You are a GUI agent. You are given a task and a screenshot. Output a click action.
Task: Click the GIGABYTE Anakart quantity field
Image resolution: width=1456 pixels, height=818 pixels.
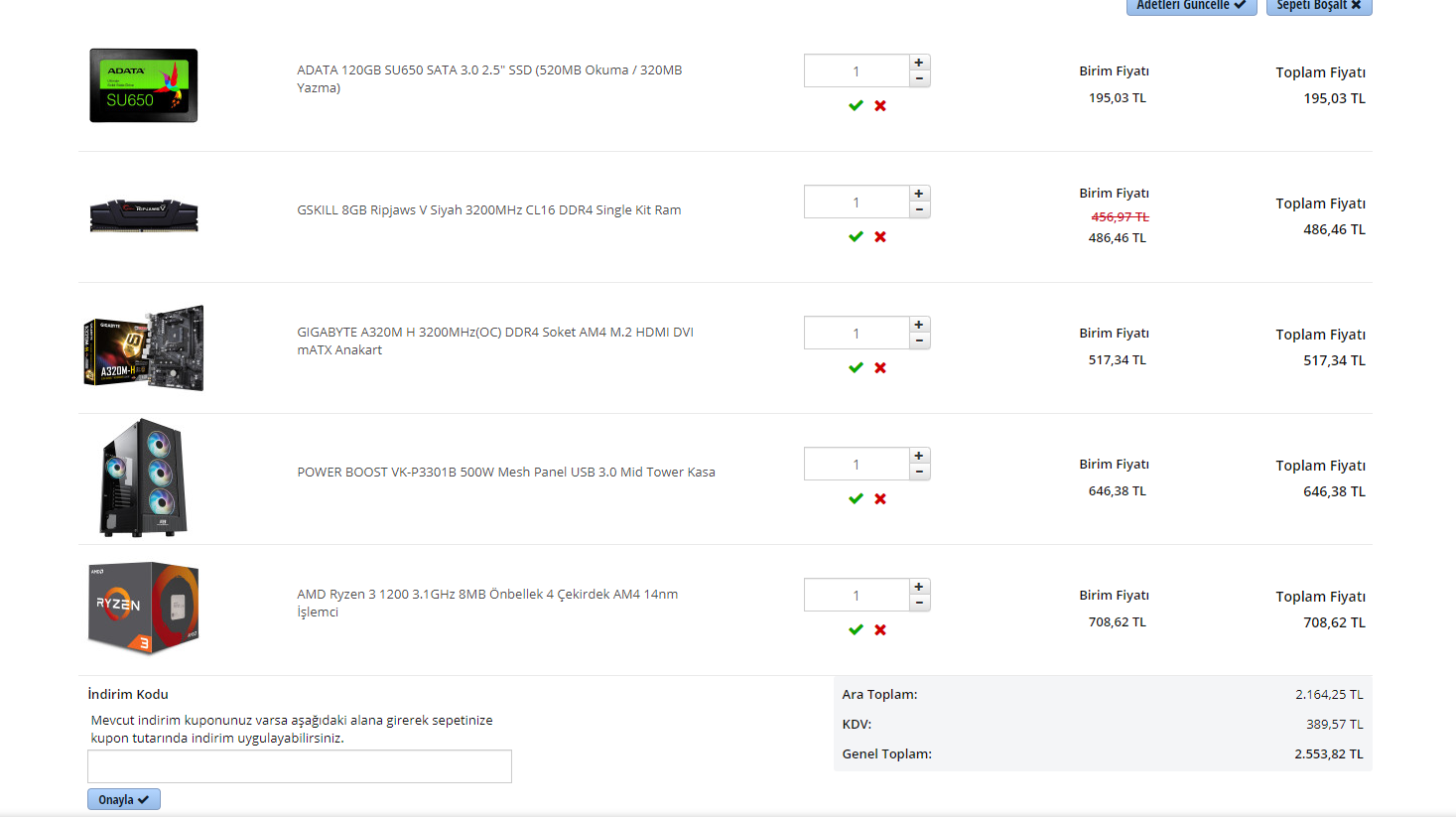point(857,333)
